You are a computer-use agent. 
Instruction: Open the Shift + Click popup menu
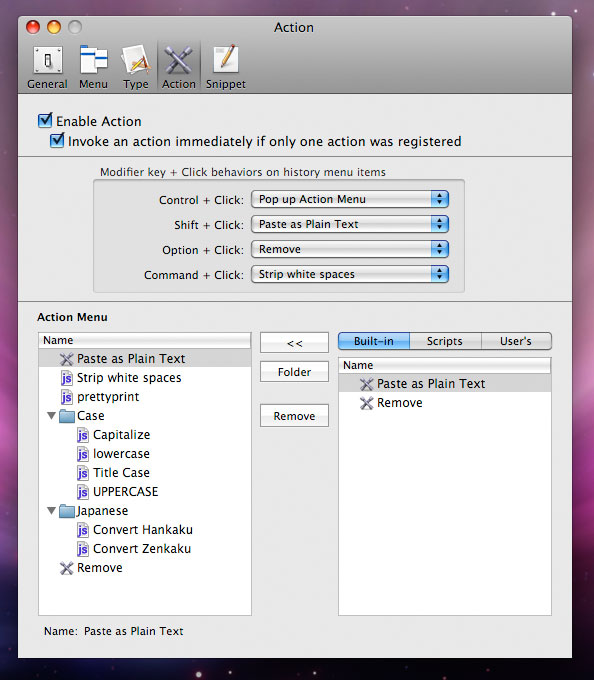click(350, 224)
